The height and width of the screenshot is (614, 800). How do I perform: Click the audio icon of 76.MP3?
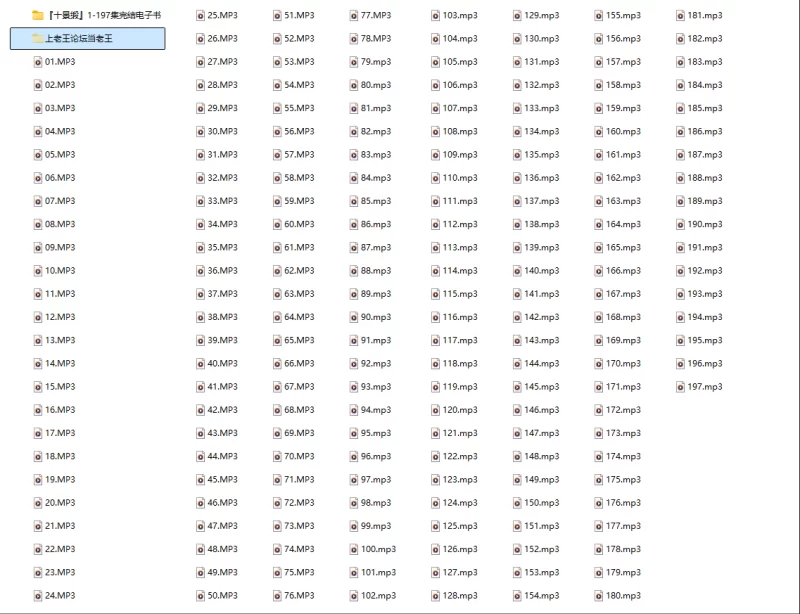[277, 596]
